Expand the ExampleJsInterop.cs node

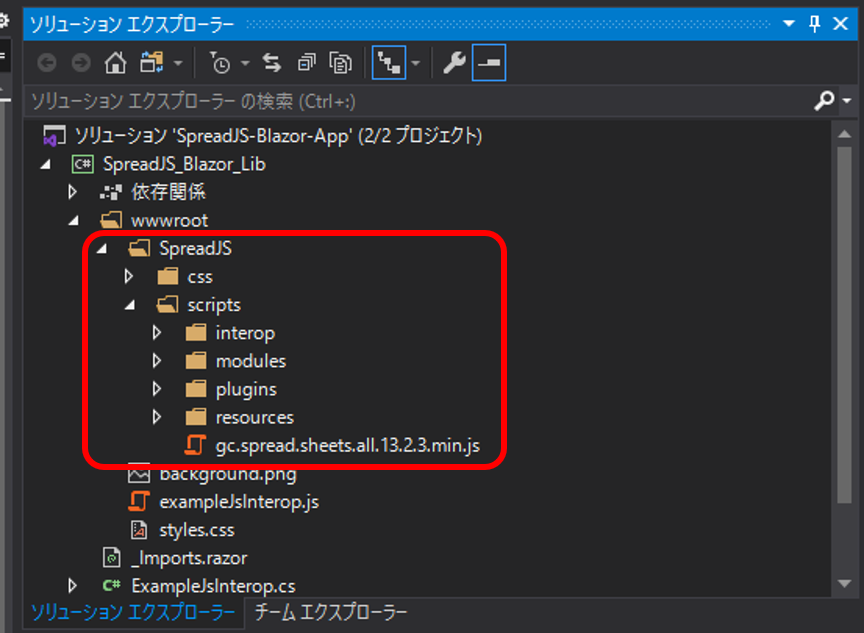72,586
